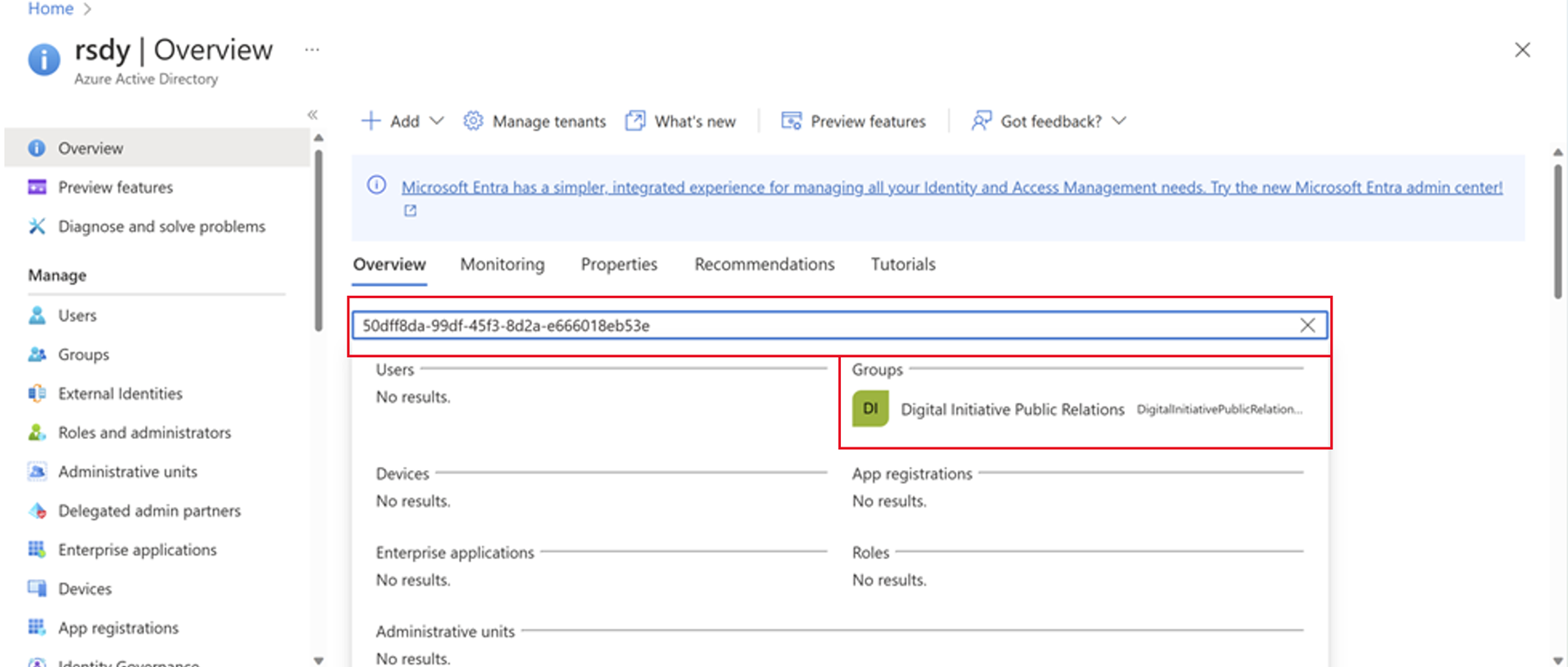The width and height of the screenshot is (1568, 667).
Task: Click the info icon in the Entra banner
Action: click(x=377, y=185)
